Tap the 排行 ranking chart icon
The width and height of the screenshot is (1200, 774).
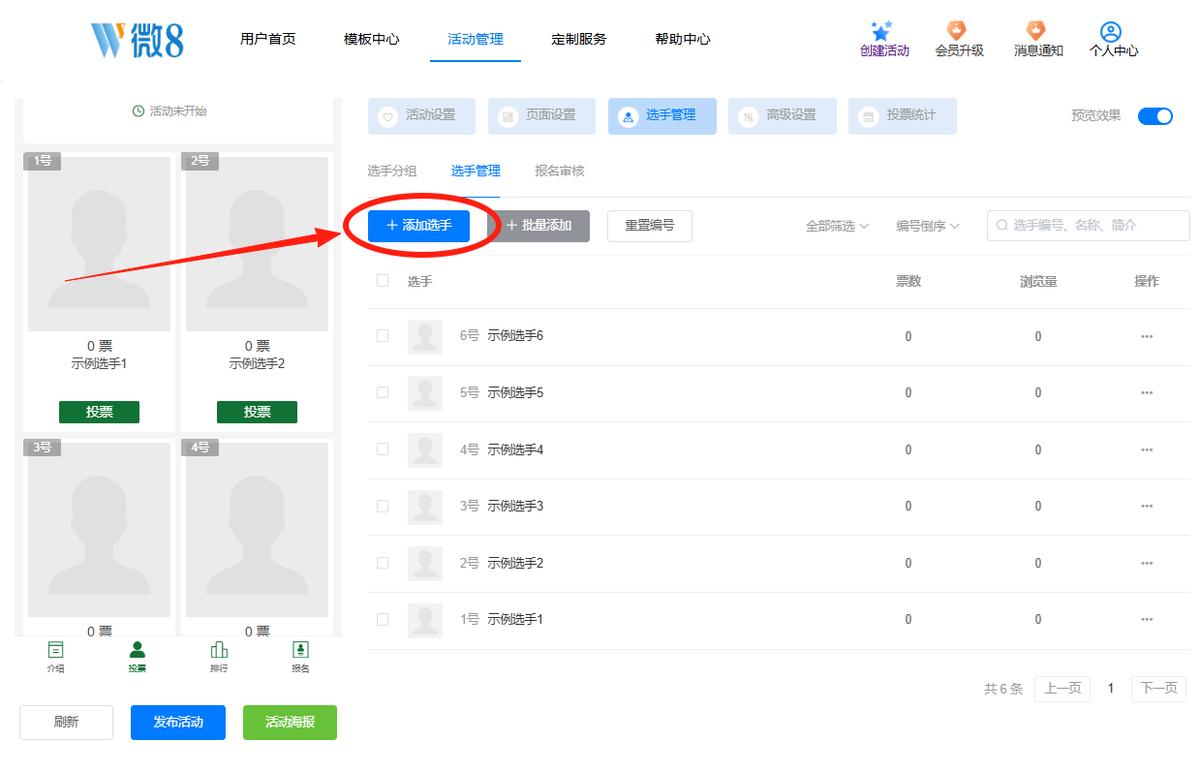click(219, 650)
